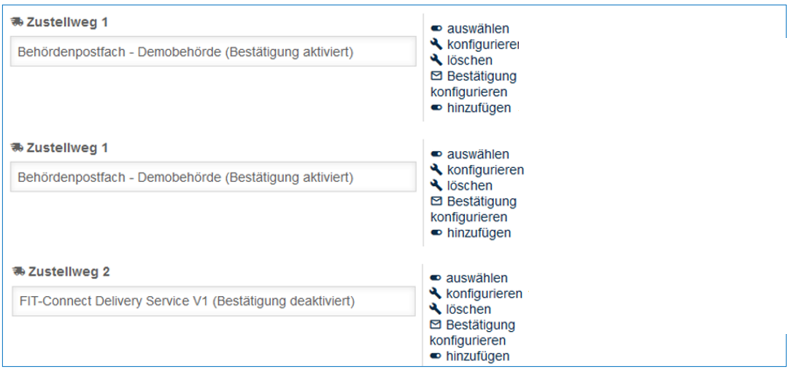Viewport: 791px width, 370px height.
Task: Click the konfigurieren link in the topmost Zustellweg 1
Action: [483, 45]
